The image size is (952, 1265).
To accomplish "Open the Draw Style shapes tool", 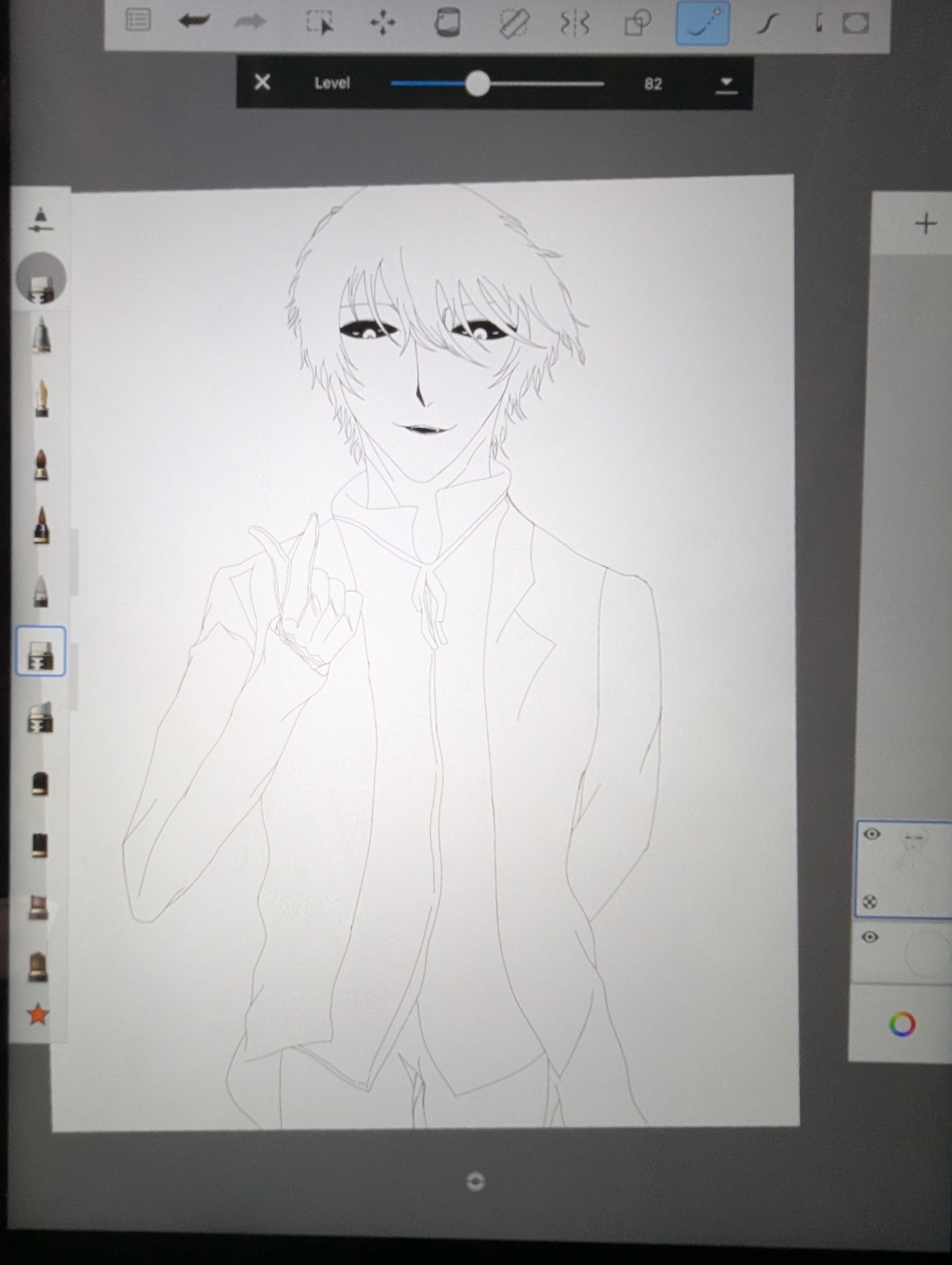I will 638,24.
